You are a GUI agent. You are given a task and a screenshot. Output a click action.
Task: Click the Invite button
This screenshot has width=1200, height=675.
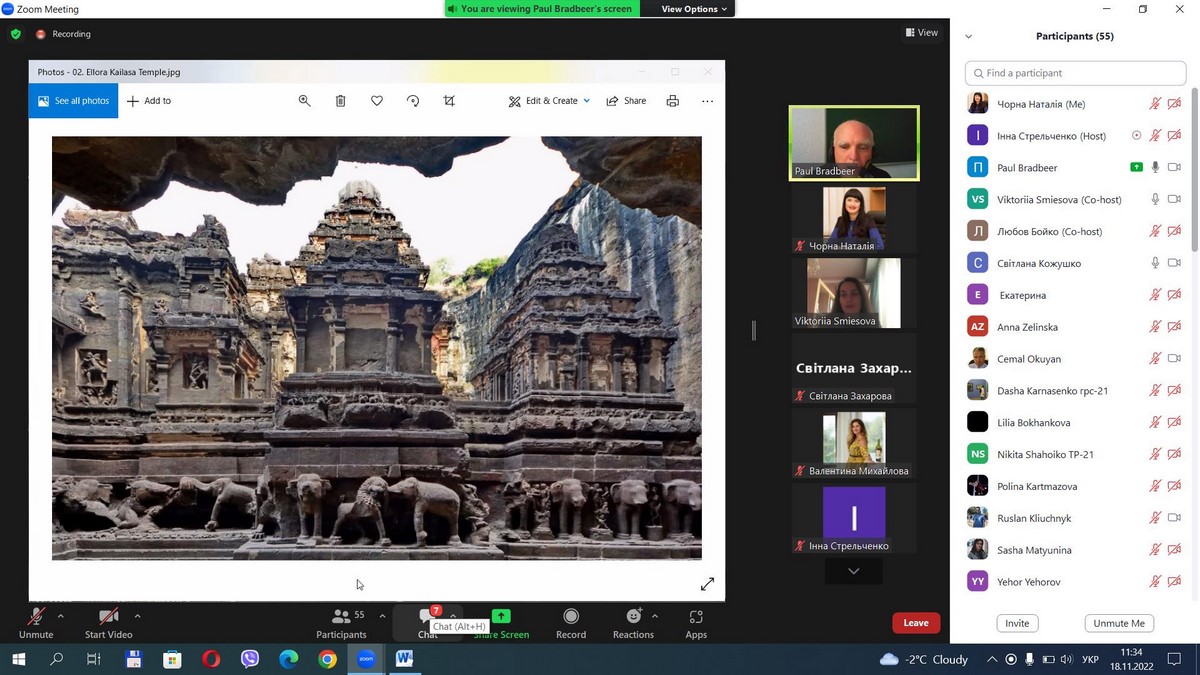coord(1017,623)
